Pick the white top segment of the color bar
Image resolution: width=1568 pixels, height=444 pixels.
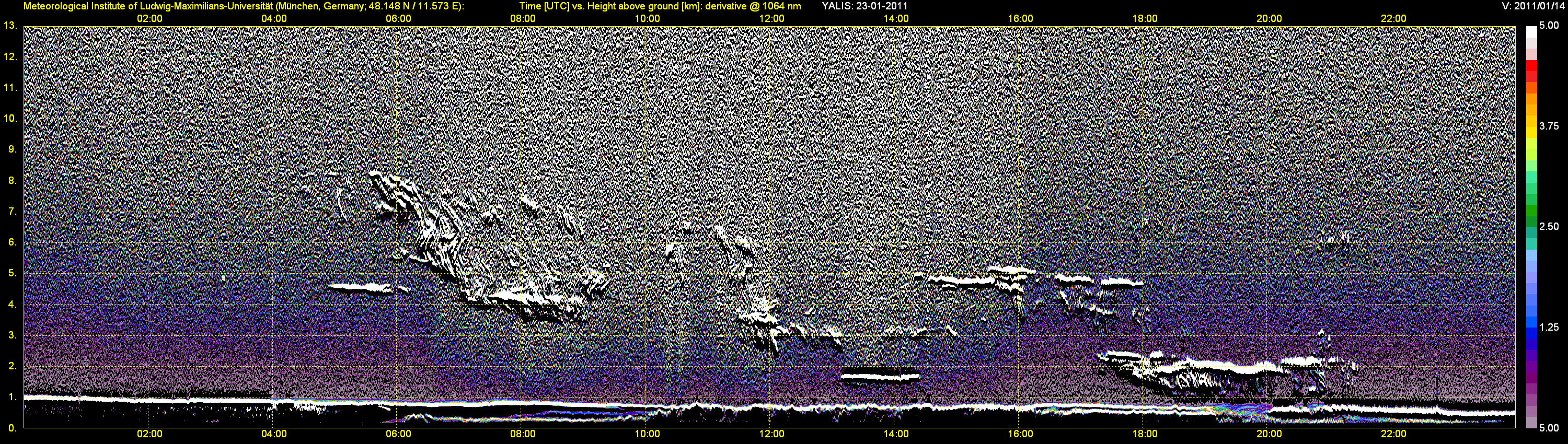point(1531,32)
